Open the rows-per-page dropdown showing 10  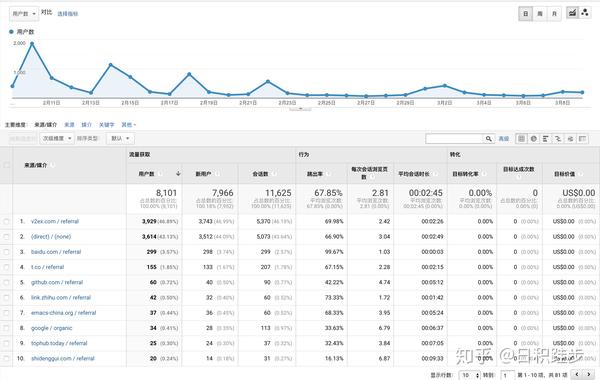point(469,375)
